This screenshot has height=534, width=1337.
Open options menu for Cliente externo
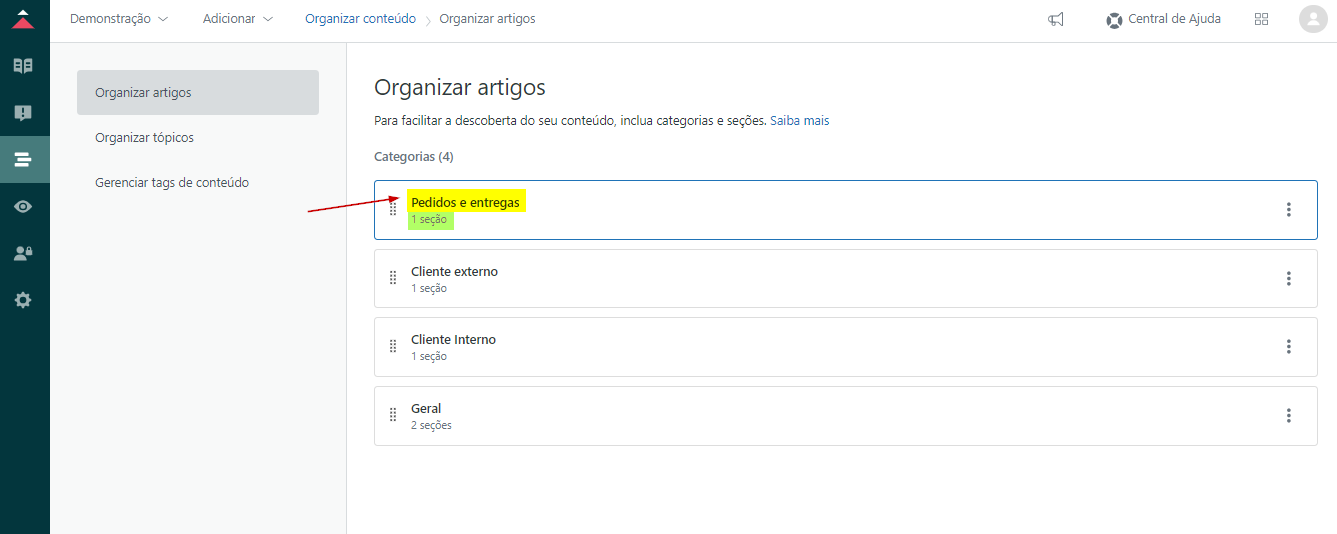coord(1288,278)
